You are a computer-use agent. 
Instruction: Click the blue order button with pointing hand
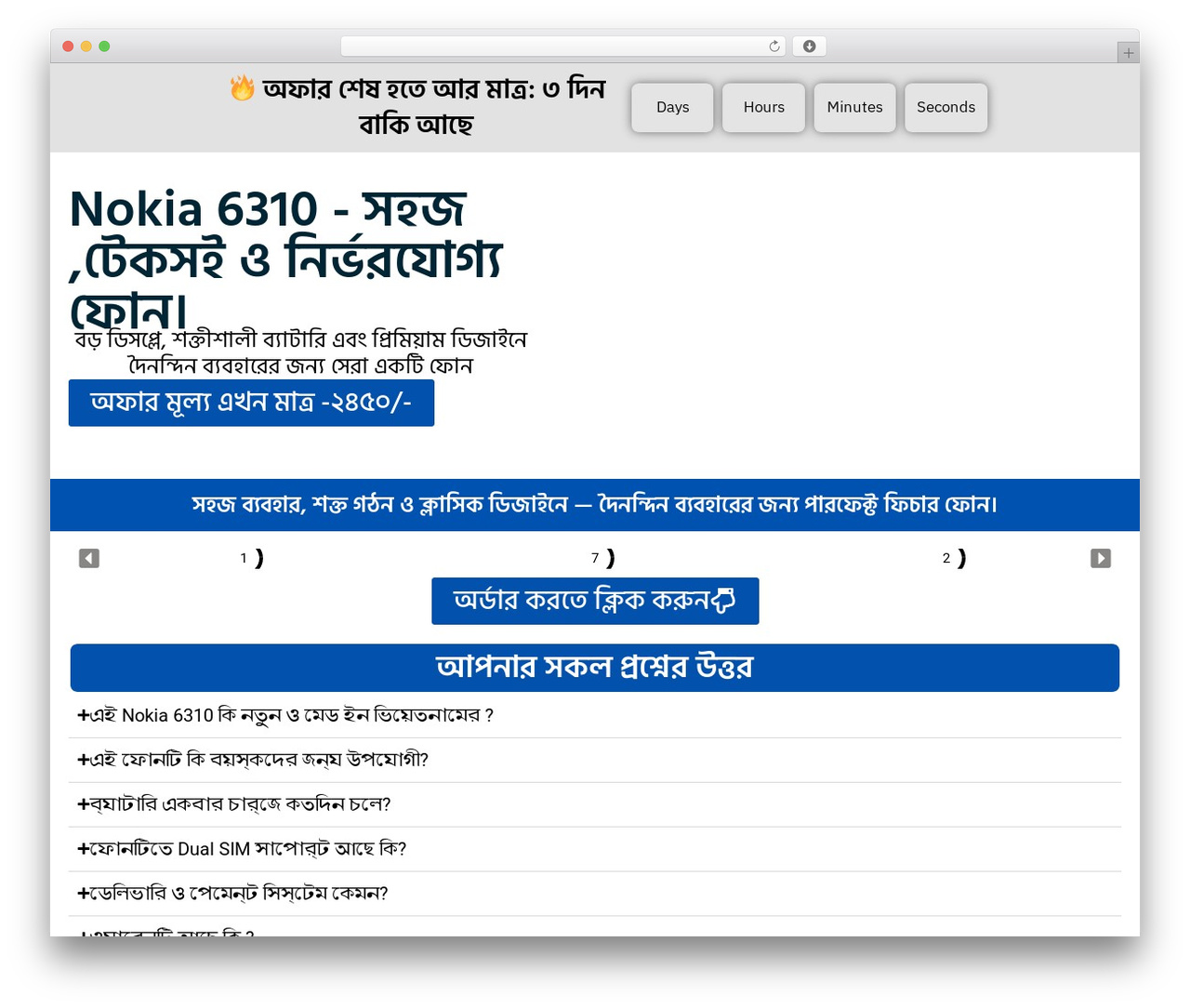pyautogui.click(x=595, y=601)
